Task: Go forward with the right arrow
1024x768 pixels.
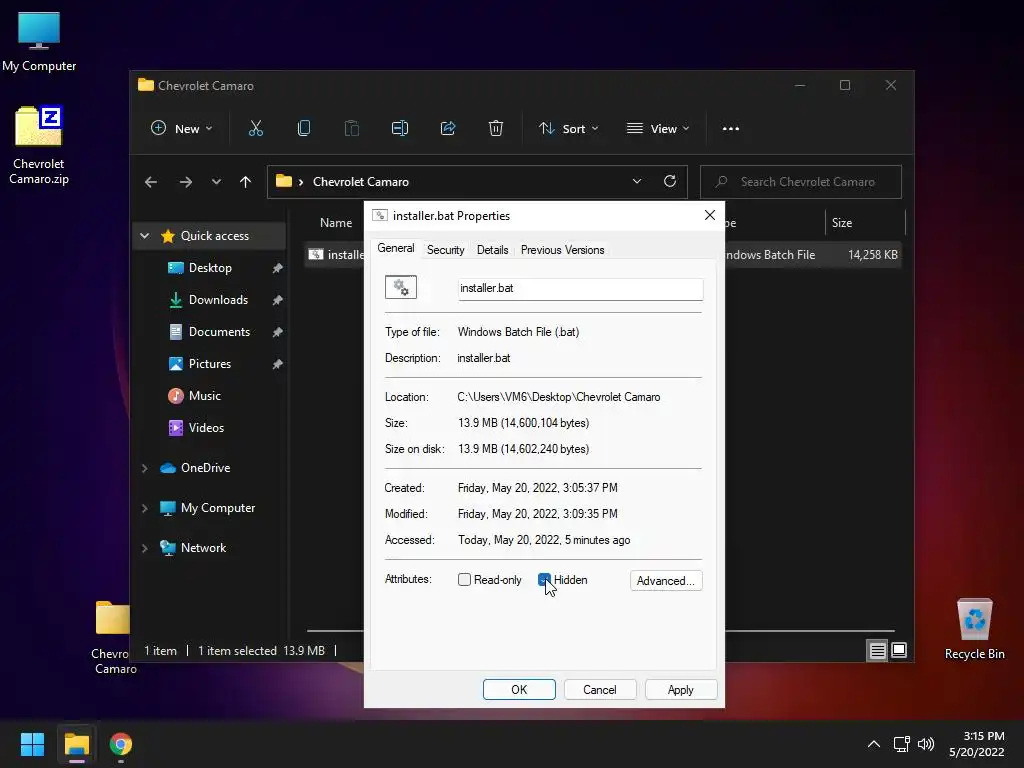Action: pos(186,182)
